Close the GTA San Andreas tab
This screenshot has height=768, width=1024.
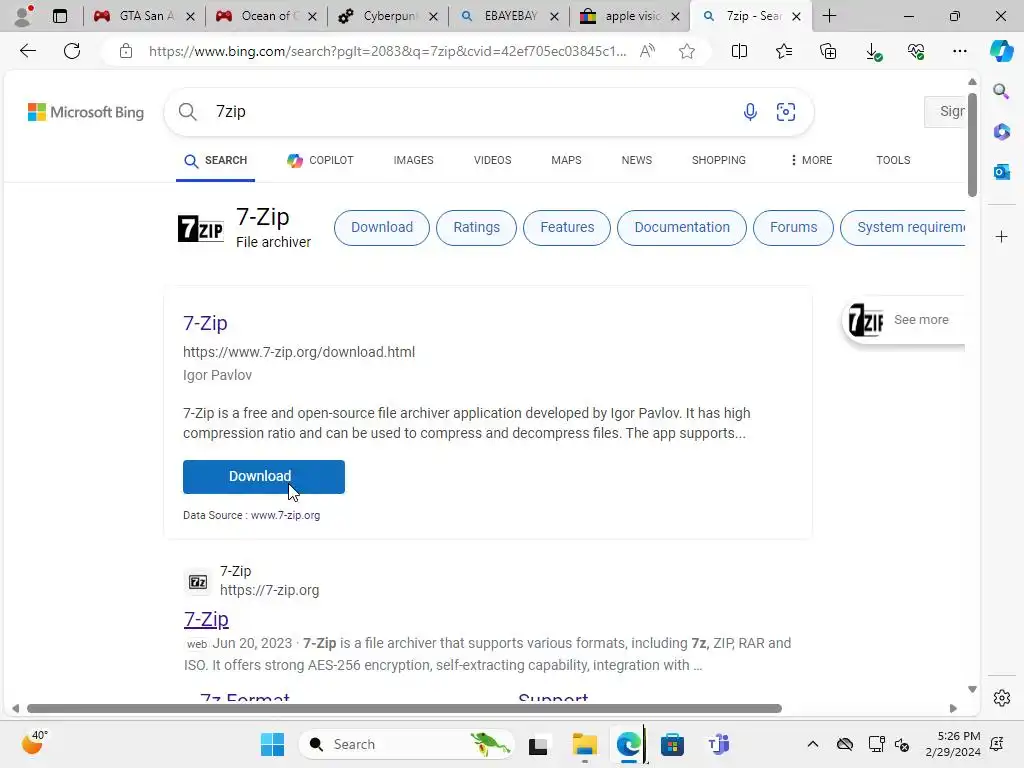pos(190,16)
